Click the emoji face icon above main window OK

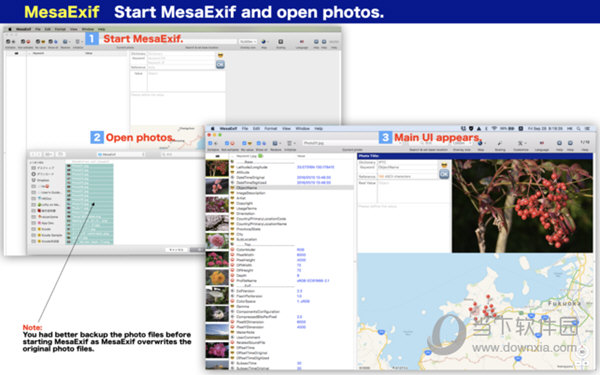tap(444, 165)
